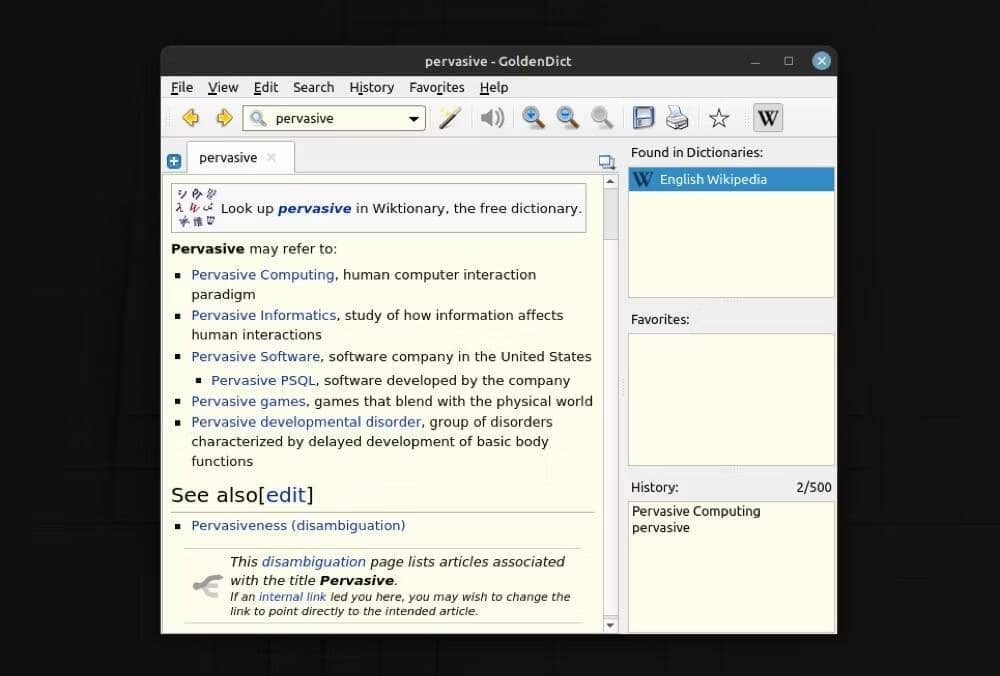
Task: Add pervasive to favorites with star icon
Action: 719,118
